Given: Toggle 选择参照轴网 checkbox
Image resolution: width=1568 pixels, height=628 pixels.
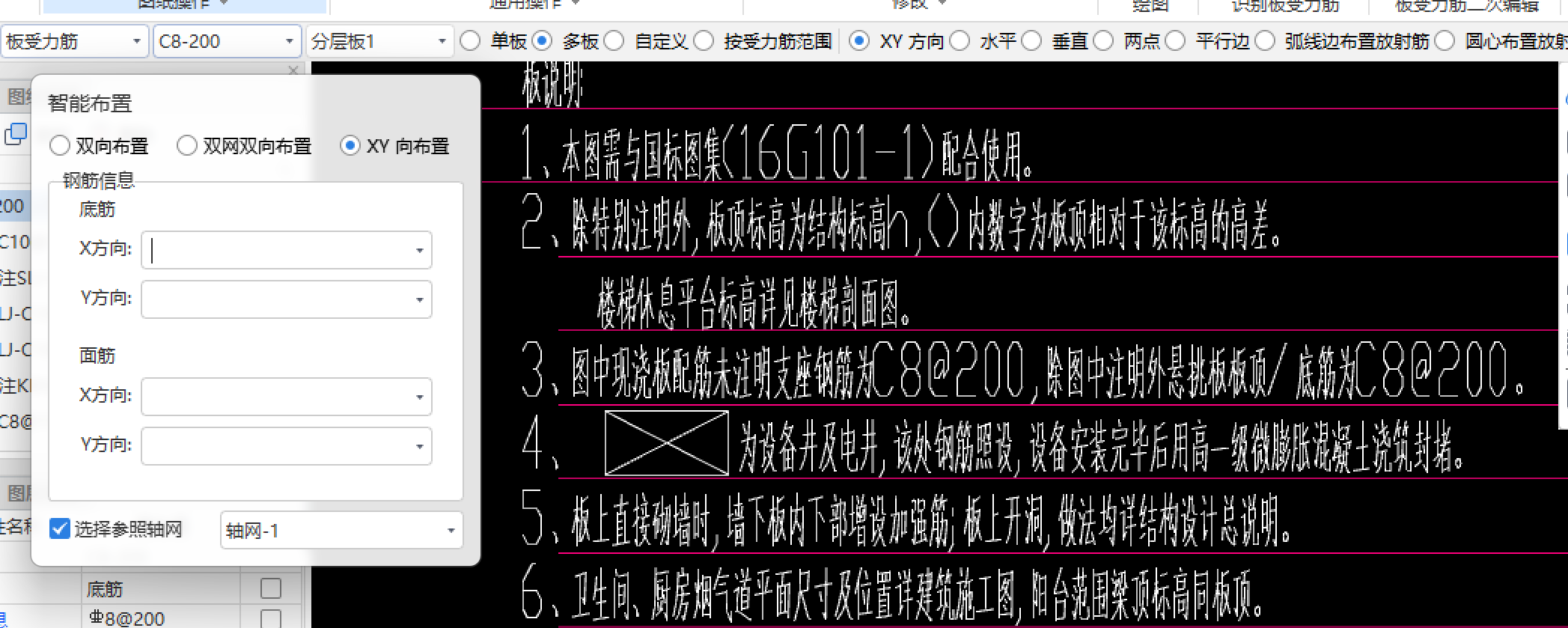Looking at the screenshot, I should [x=60, y=529].
